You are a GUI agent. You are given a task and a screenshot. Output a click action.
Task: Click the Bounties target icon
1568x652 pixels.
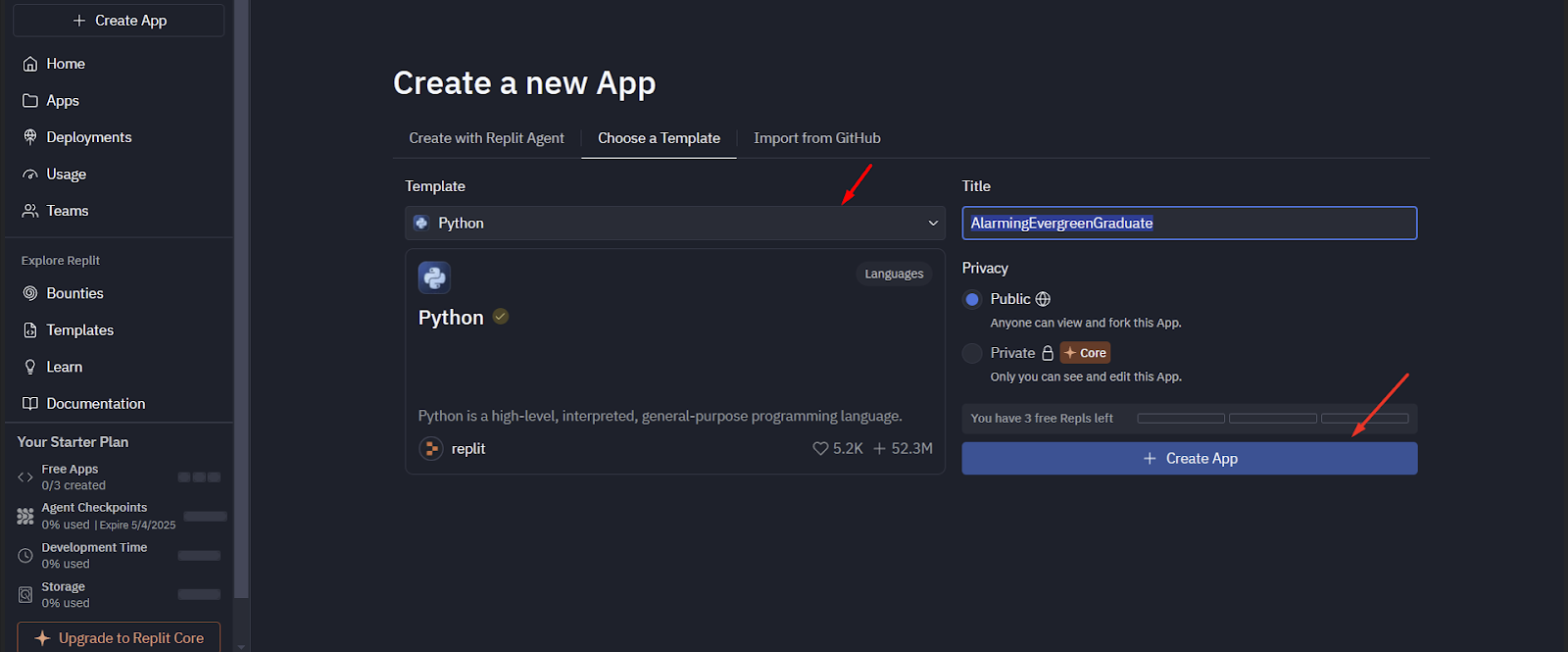30,293
